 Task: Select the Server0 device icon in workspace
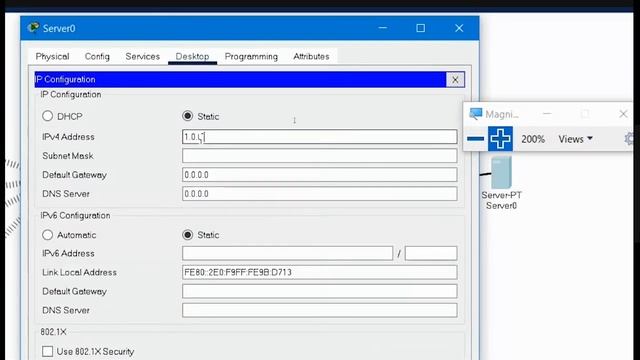[x=501, y=173]
